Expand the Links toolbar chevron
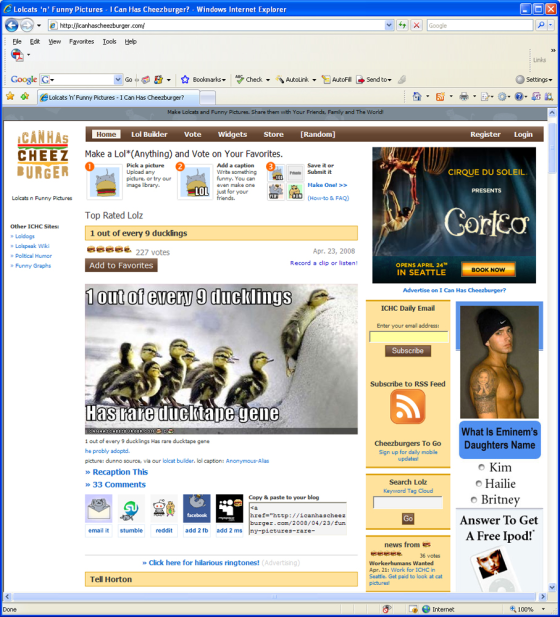 click(553, 50)
